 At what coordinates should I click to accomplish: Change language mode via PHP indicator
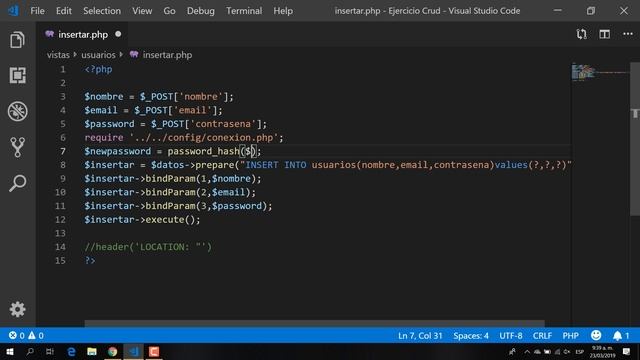[570, 336]
